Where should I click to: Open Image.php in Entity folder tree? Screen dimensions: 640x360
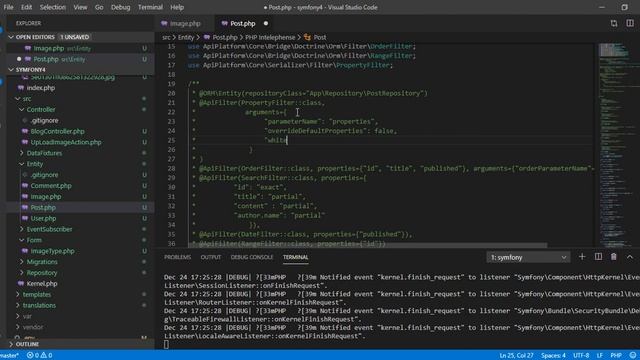46,197
